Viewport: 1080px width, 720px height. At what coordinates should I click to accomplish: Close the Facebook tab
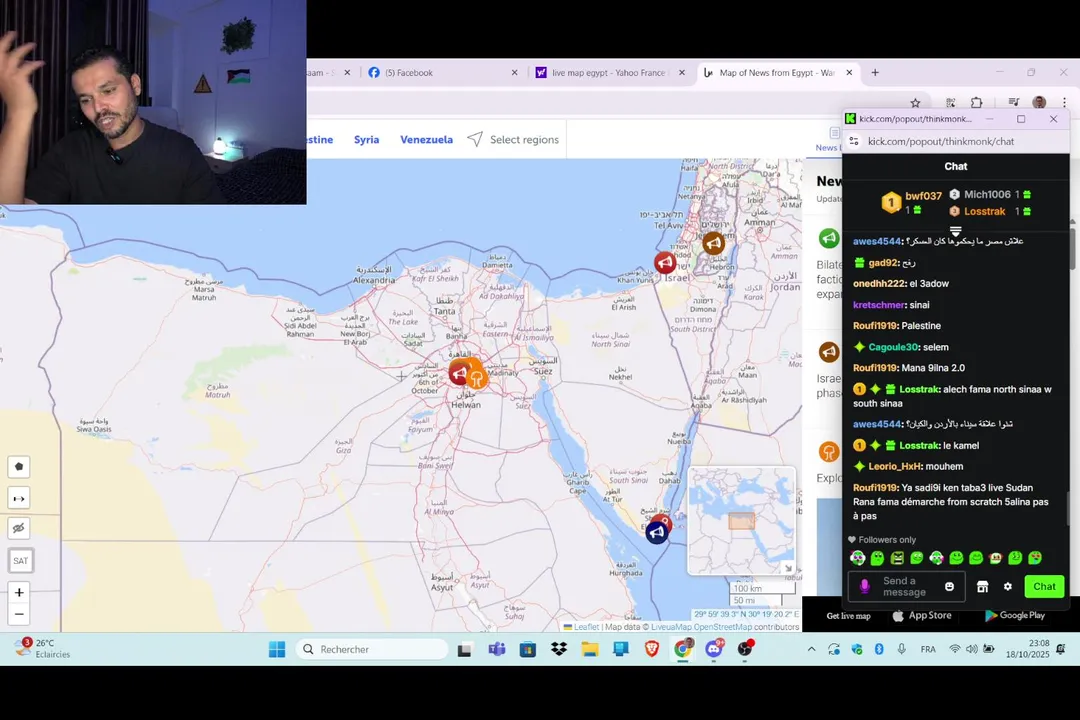click(x=514, y=72)
